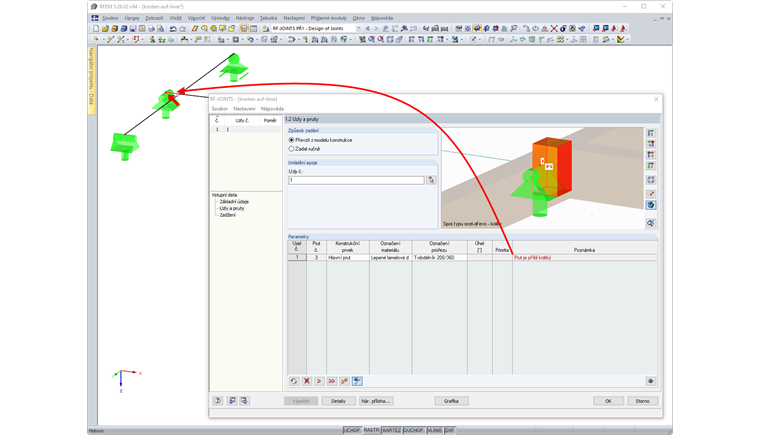
Task: Select 'Převzít z modelu konstrukce' radio option
Action: coord(291,140)
